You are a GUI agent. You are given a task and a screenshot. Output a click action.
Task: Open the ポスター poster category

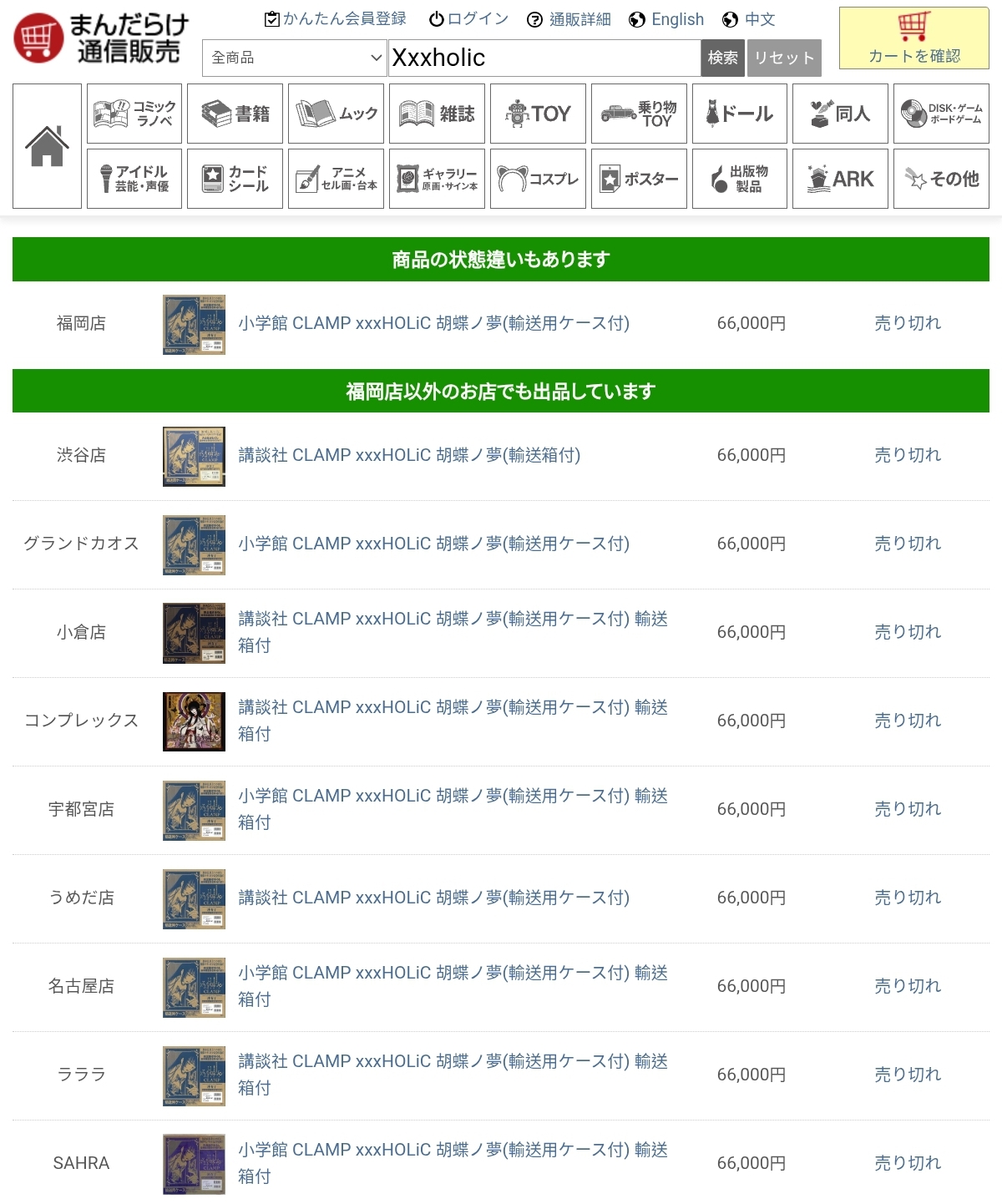[639, 179]
